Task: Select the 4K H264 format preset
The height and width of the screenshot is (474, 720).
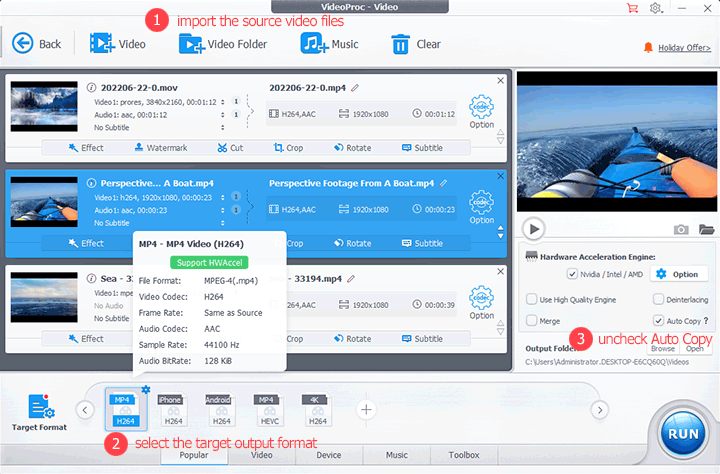Action: (317, 410)
